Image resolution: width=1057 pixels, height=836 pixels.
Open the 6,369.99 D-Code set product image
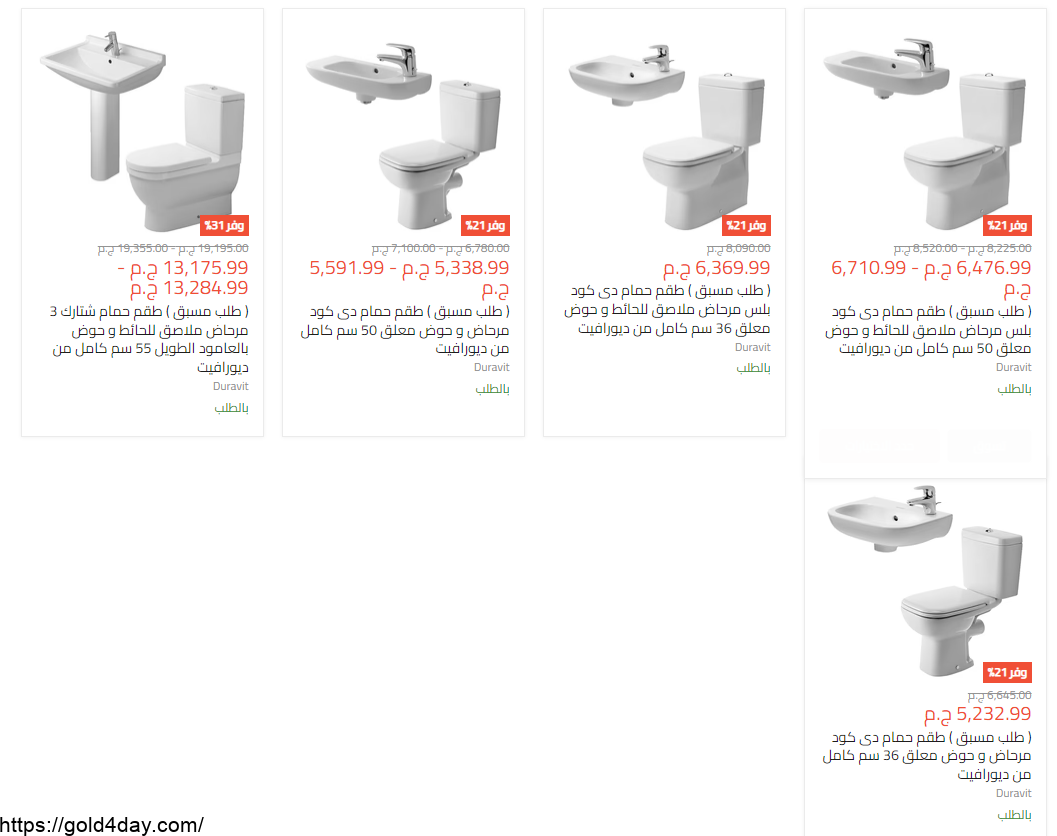[664, 129]
